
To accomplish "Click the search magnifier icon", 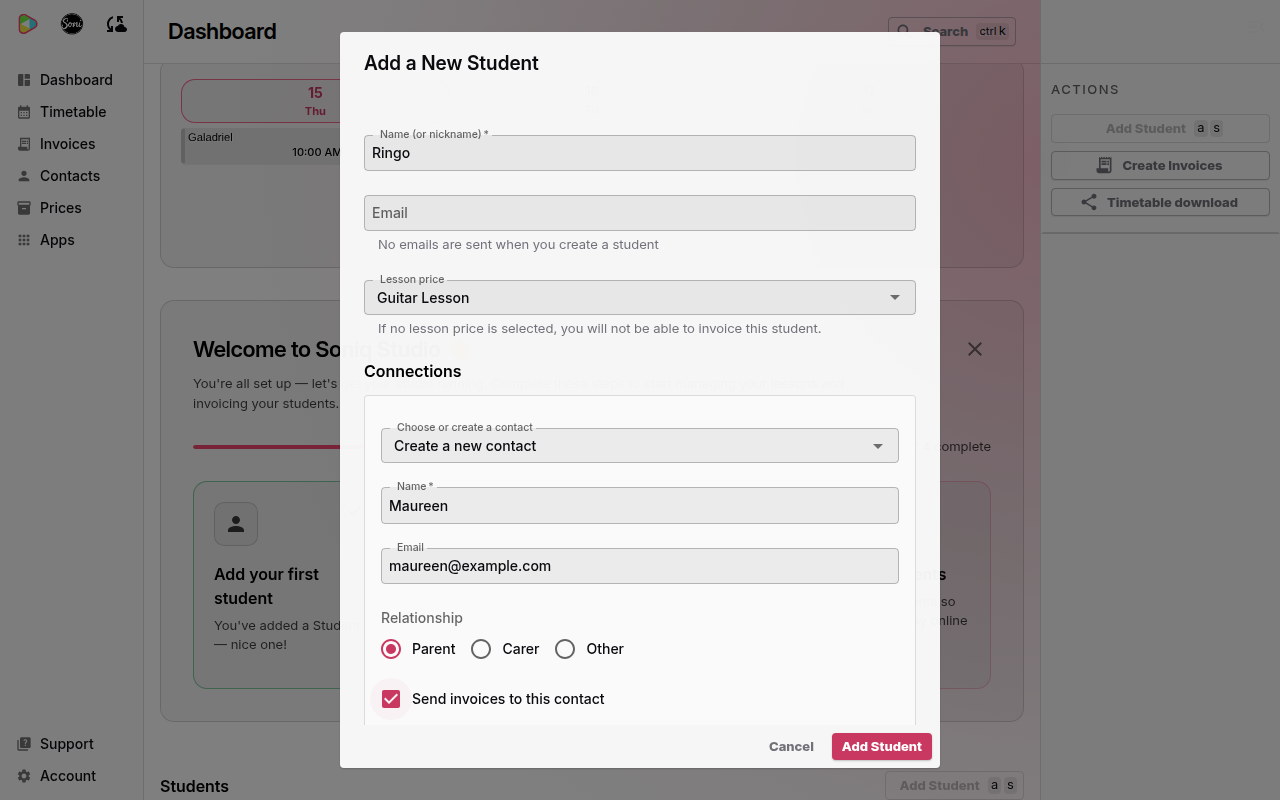I will (x=904, y=31).
